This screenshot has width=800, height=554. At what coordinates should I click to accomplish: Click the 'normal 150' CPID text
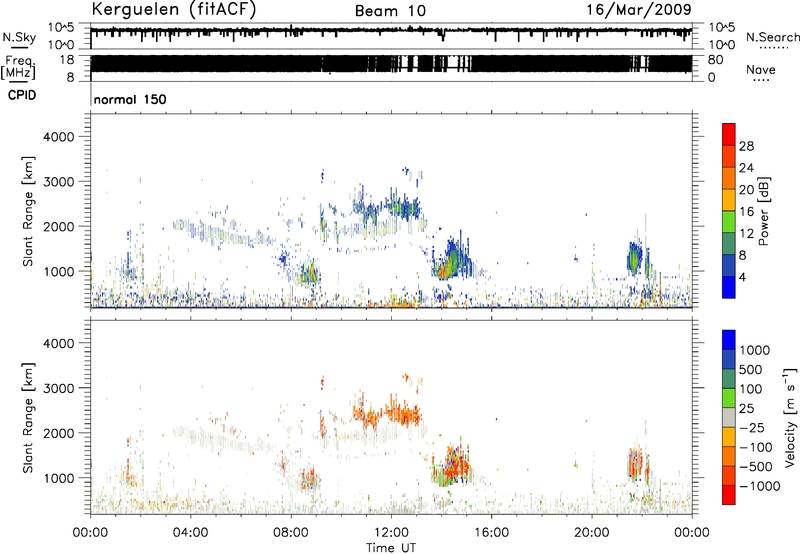[130, 99]
